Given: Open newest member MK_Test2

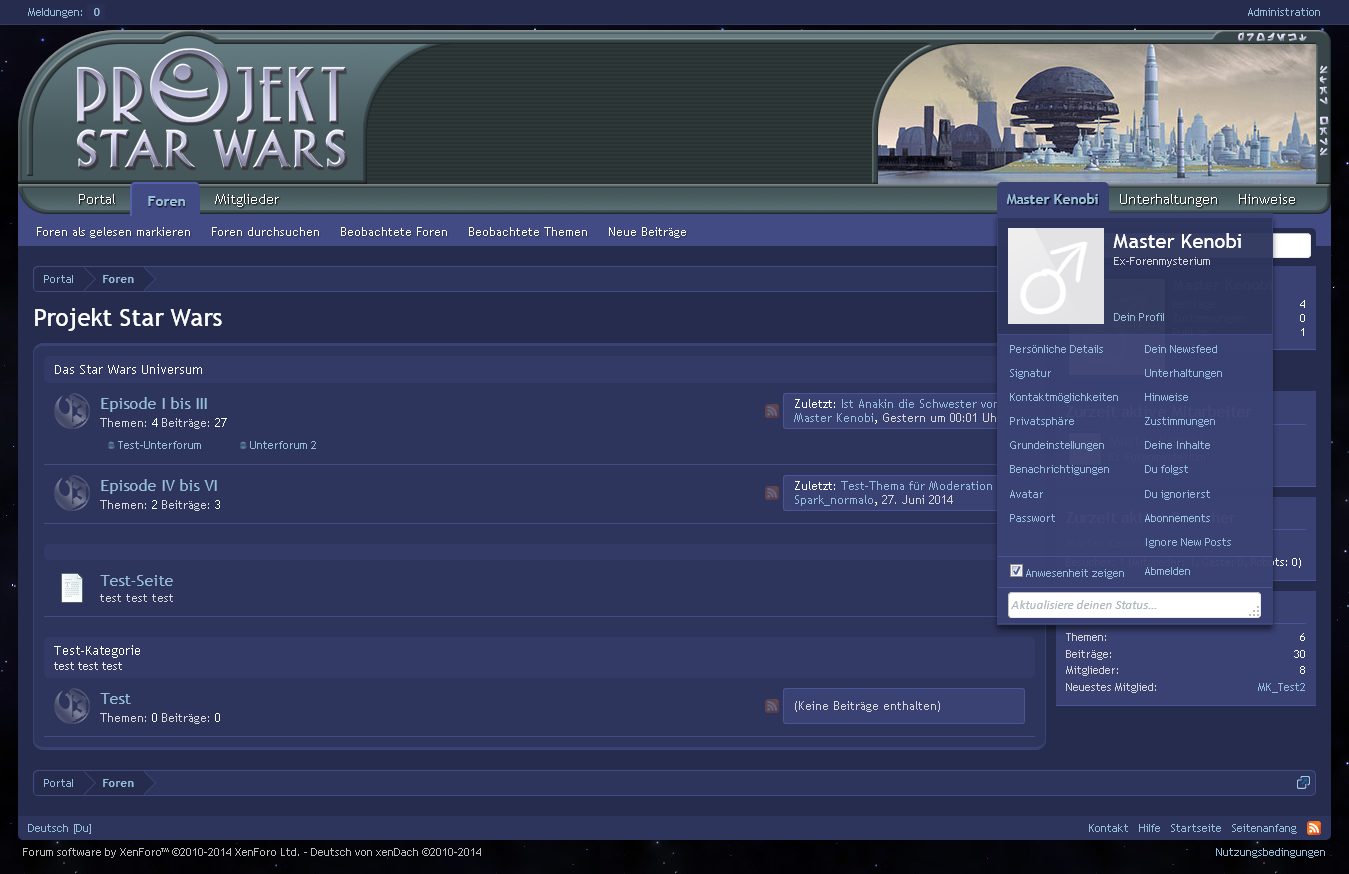Looking at the screenshot, I should pyautogui.click(x=1281, y=687).
